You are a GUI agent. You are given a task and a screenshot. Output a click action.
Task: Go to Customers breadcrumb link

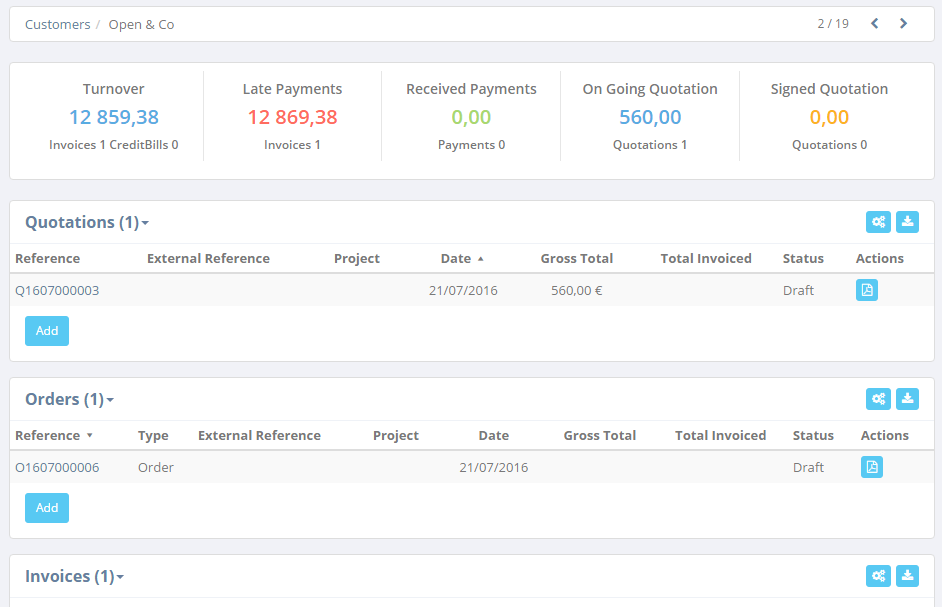click(x=57, y=25)
